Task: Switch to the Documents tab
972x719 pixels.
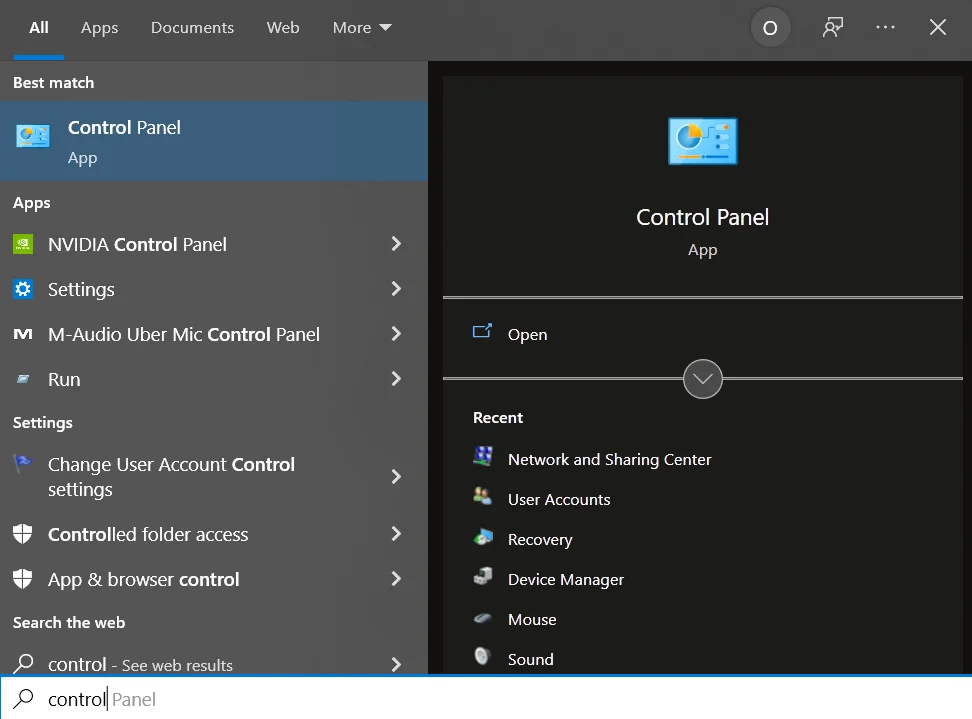Action: pyautogui.click(x=192, y=28)
